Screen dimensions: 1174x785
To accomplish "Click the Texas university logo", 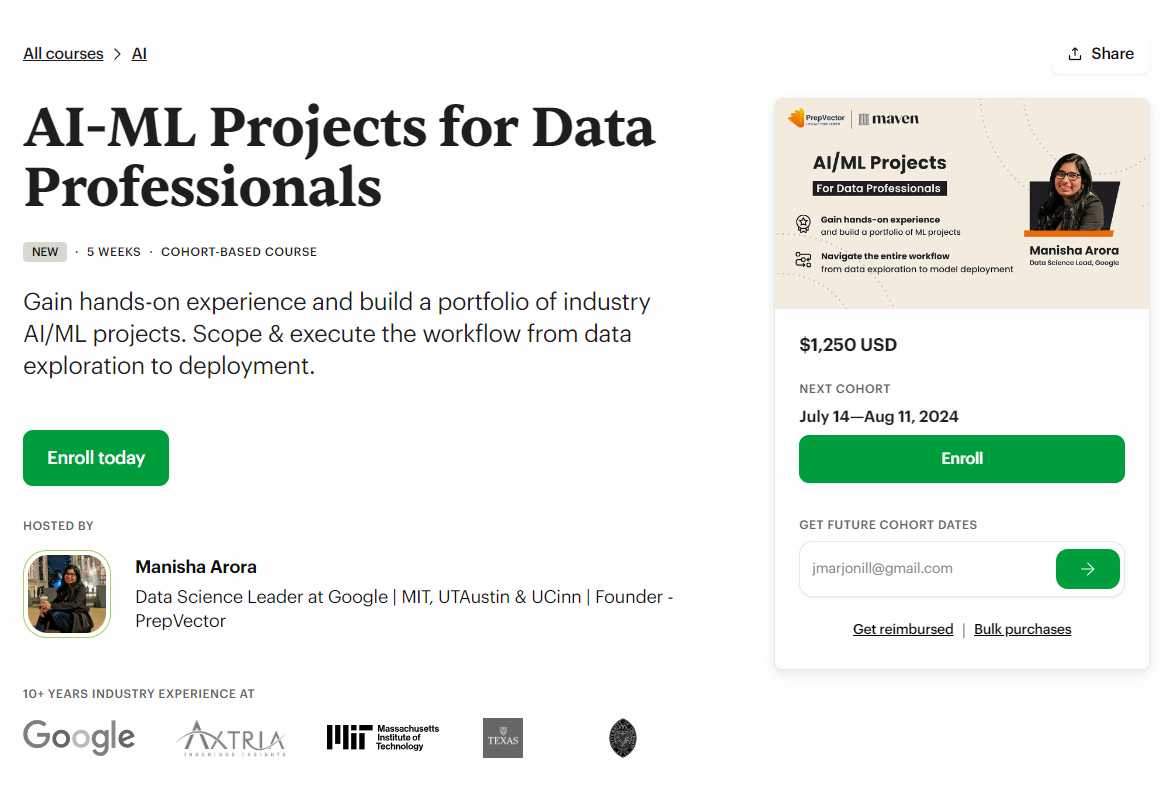I will point(503,738).
